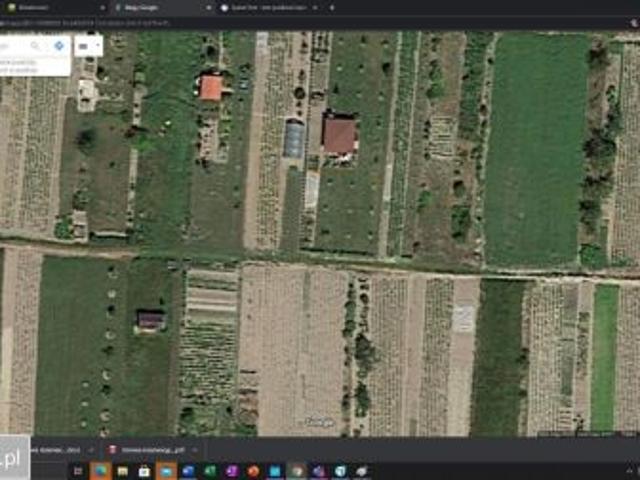Click the Google Maps search magnifier icon
Screen dimensions: 640x480
click(x=36, y=46)
